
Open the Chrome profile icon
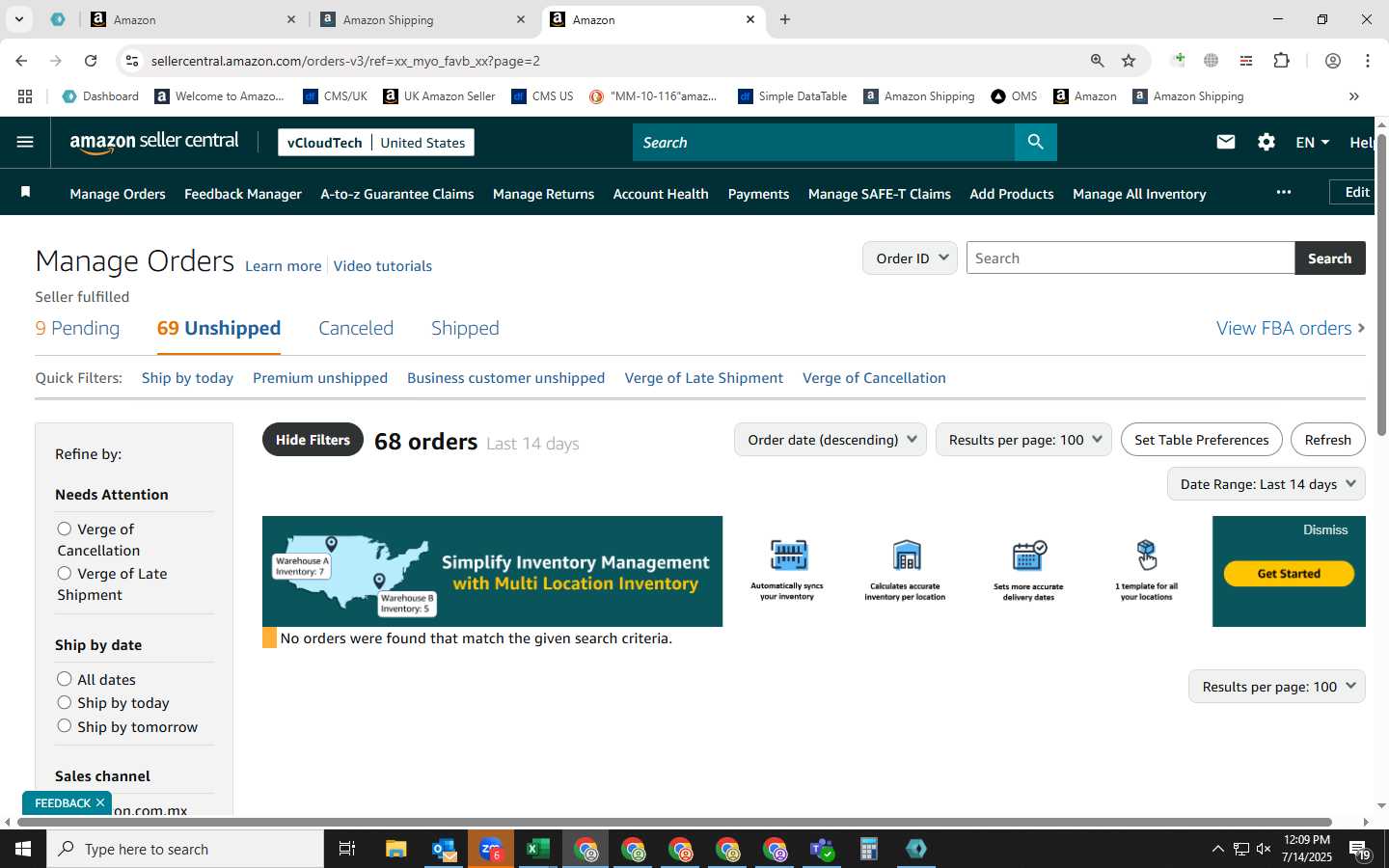1332,61
